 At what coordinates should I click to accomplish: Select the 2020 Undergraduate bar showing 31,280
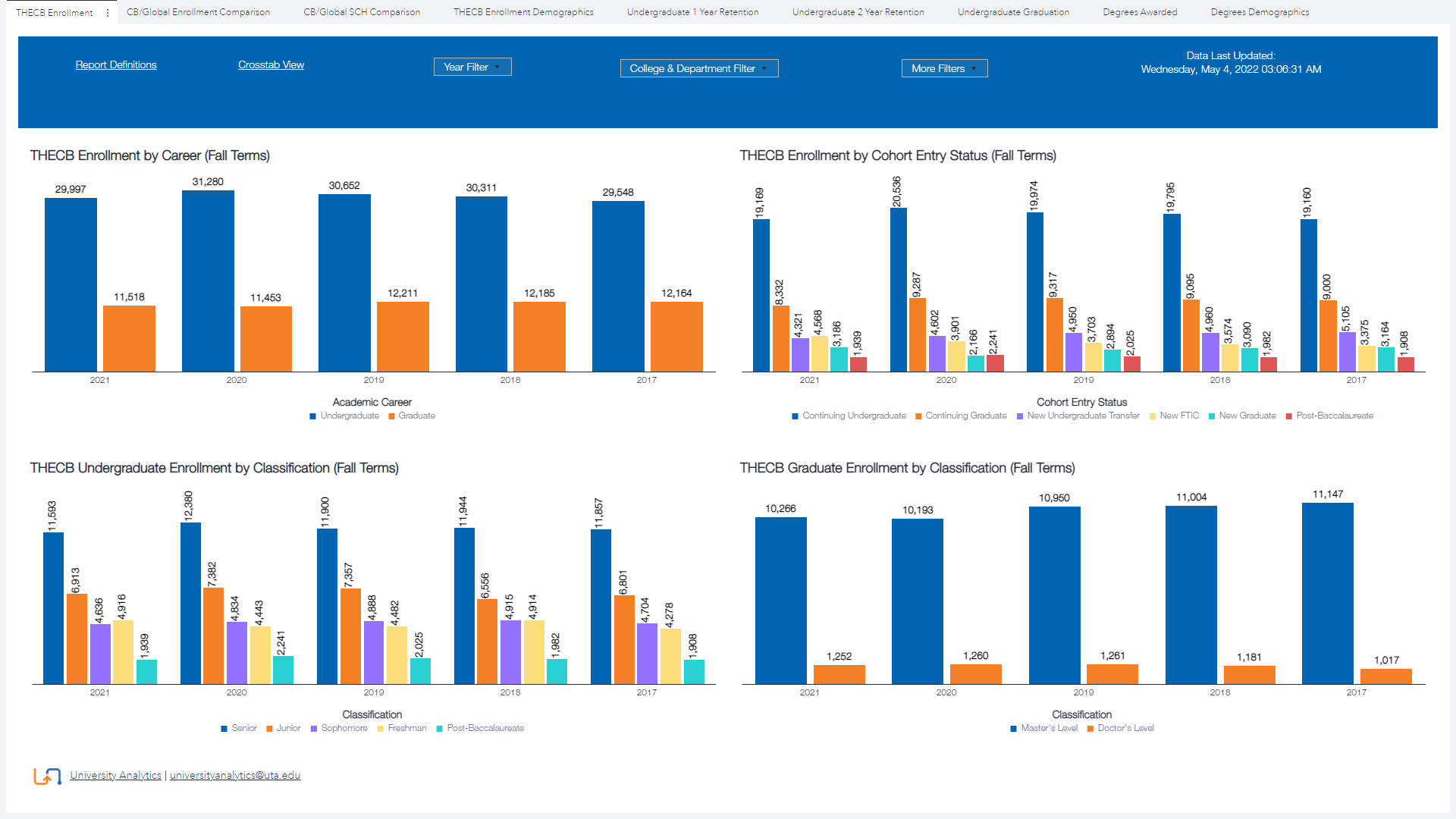[208, 281]
